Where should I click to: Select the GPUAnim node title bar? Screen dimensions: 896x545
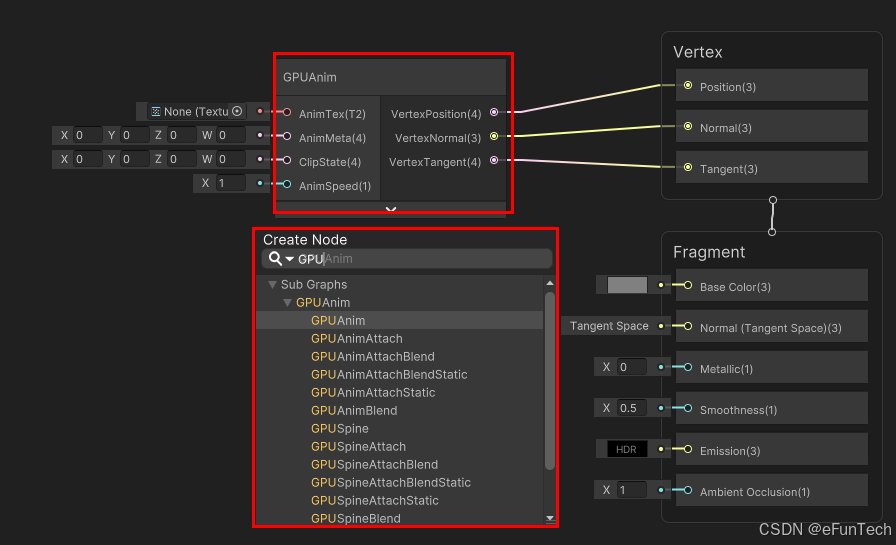[x=391, y=77]
